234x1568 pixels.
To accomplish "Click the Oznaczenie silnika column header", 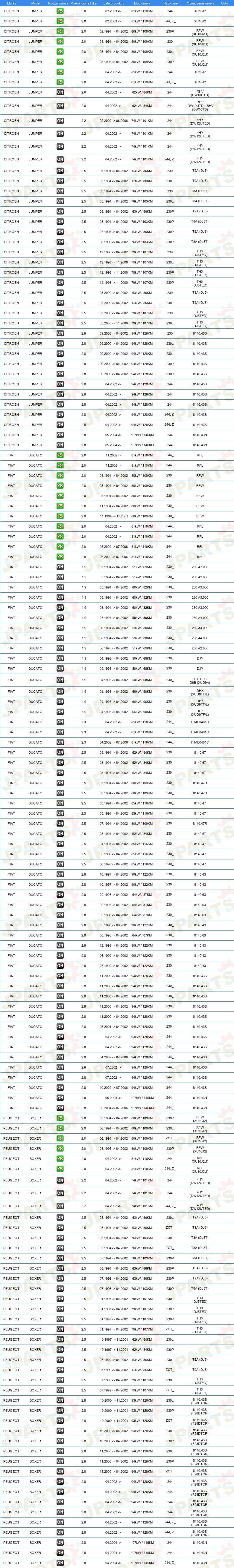I will [200, 3].
